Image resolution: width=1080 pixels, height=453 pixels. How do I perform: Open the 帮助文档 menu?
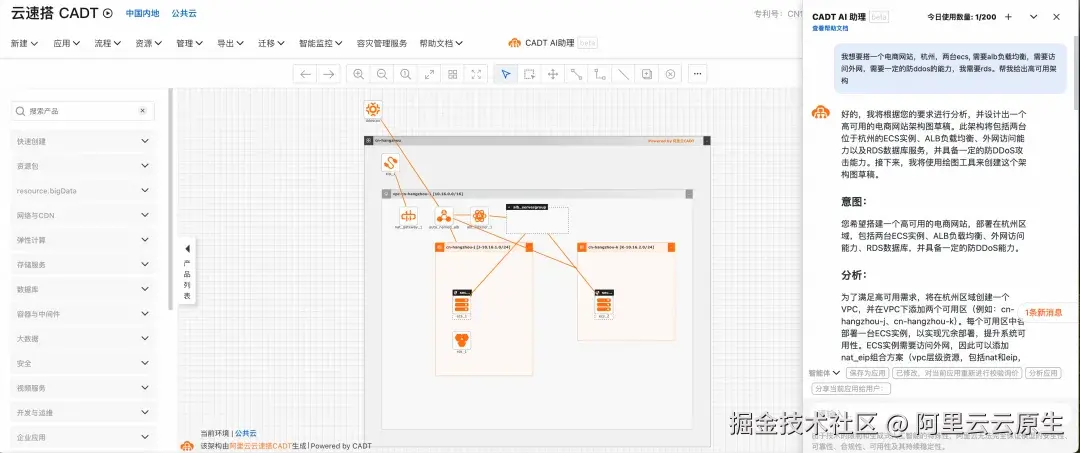(441, 43)
